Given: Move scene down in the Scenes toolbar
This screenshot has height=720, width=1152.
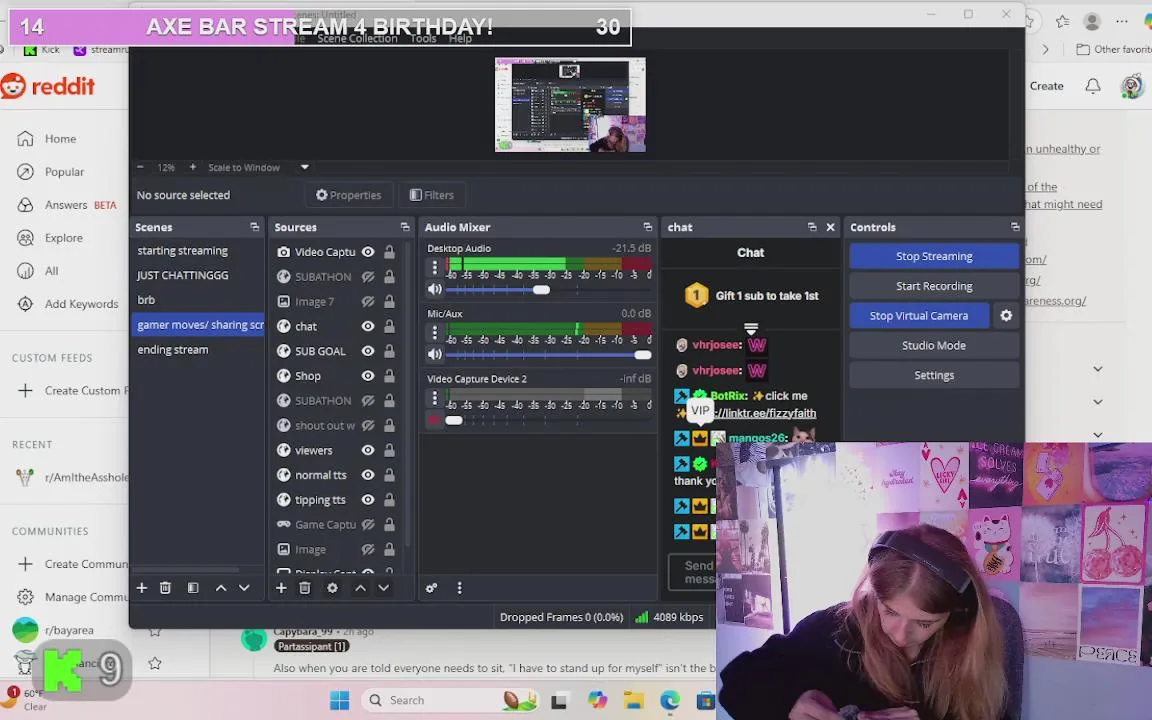Looking at the screenshot, I should point(244,588).
